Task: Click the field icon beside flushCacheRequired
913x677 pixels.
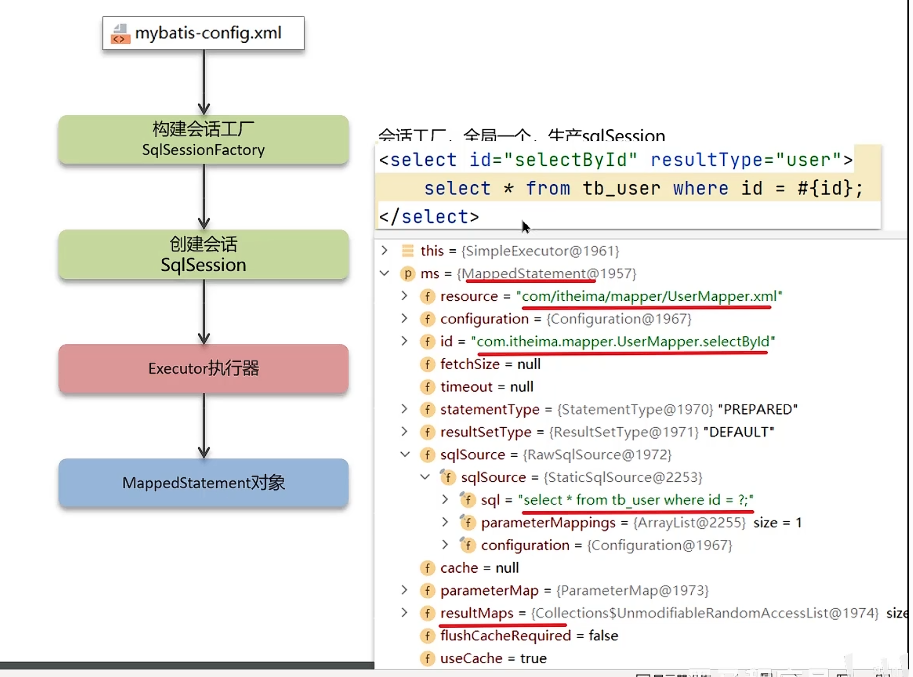Action: click(x=427, y=636)
